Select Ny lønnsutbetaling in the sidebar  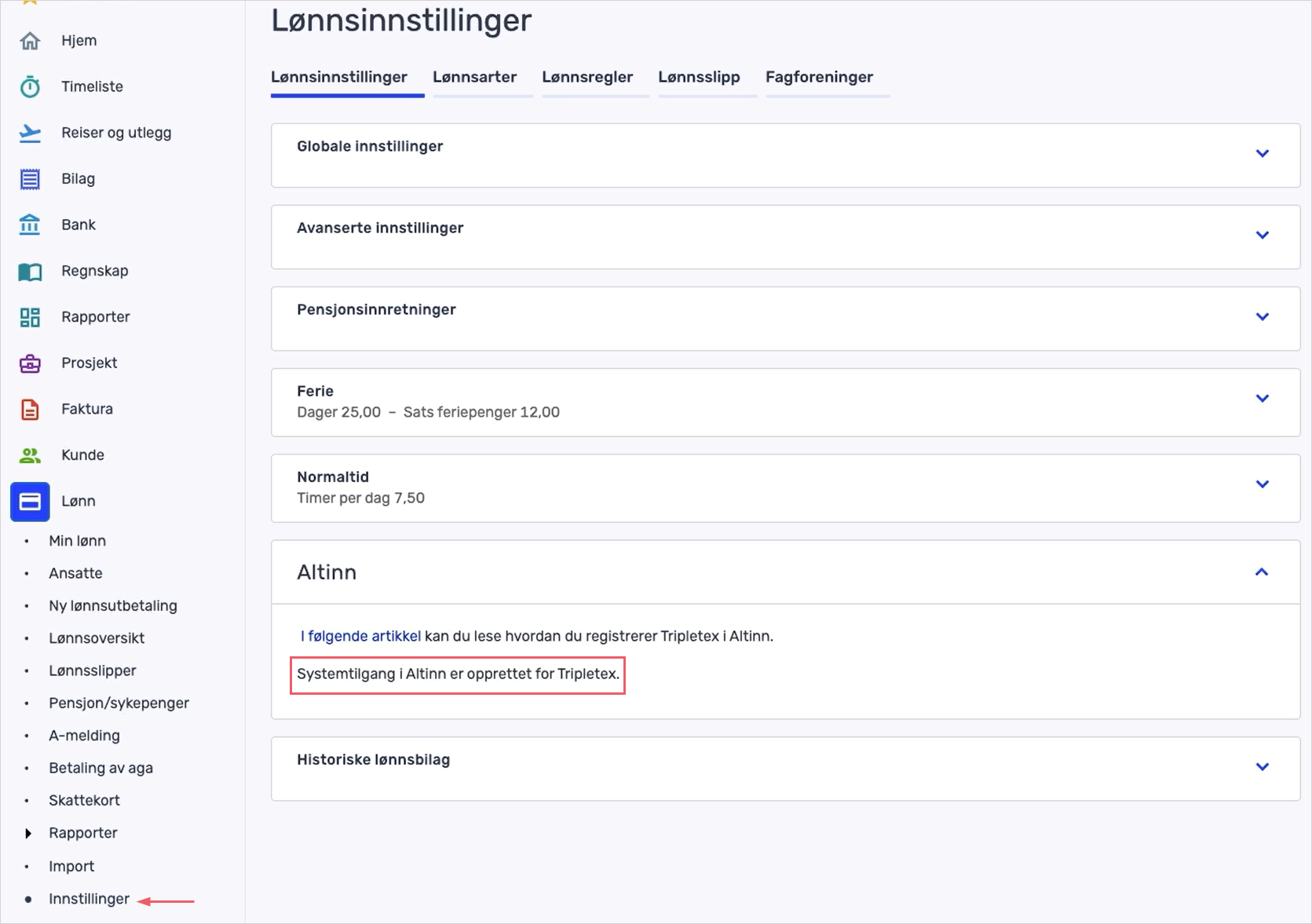pos(112,605)
